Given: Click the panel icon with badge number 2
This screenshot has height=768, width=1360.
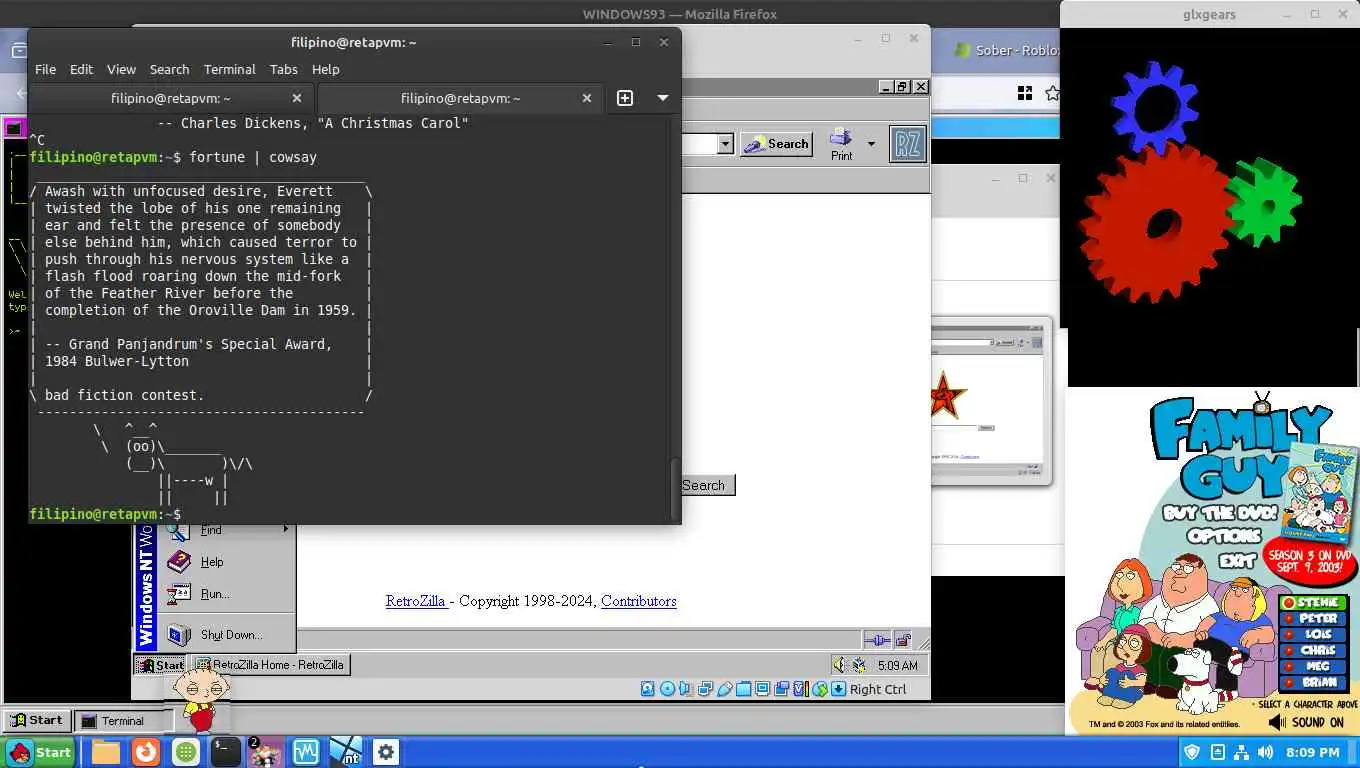Looking at the screenshot, I should coord(265,752).
